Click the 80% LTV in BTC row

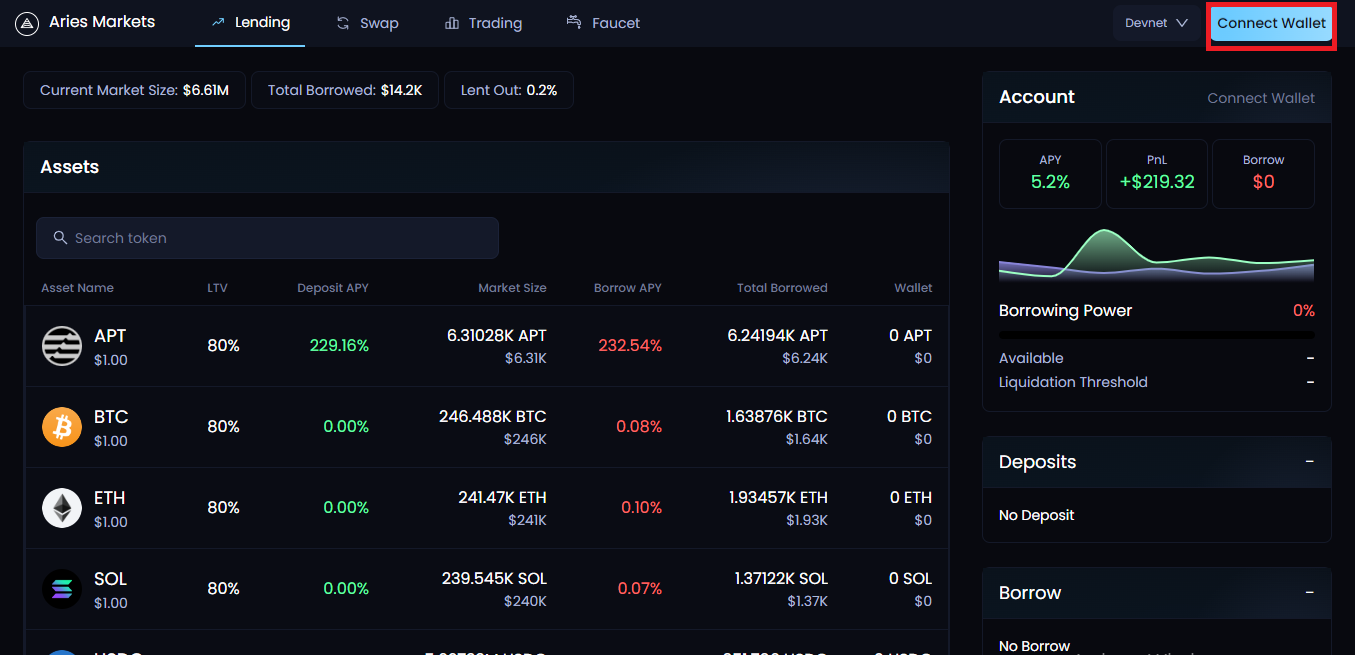point(223,427)
